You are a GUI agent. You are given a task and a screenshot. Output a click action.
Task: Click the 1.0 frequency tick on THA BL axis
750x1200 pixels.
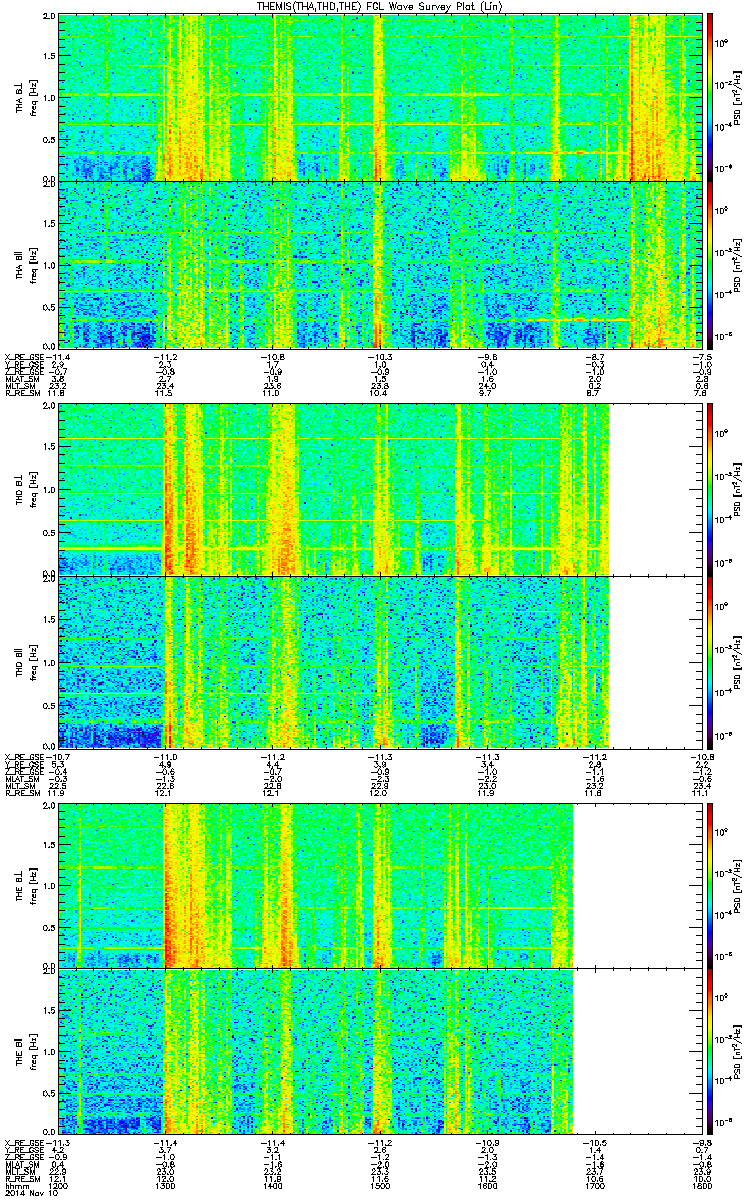49,97
